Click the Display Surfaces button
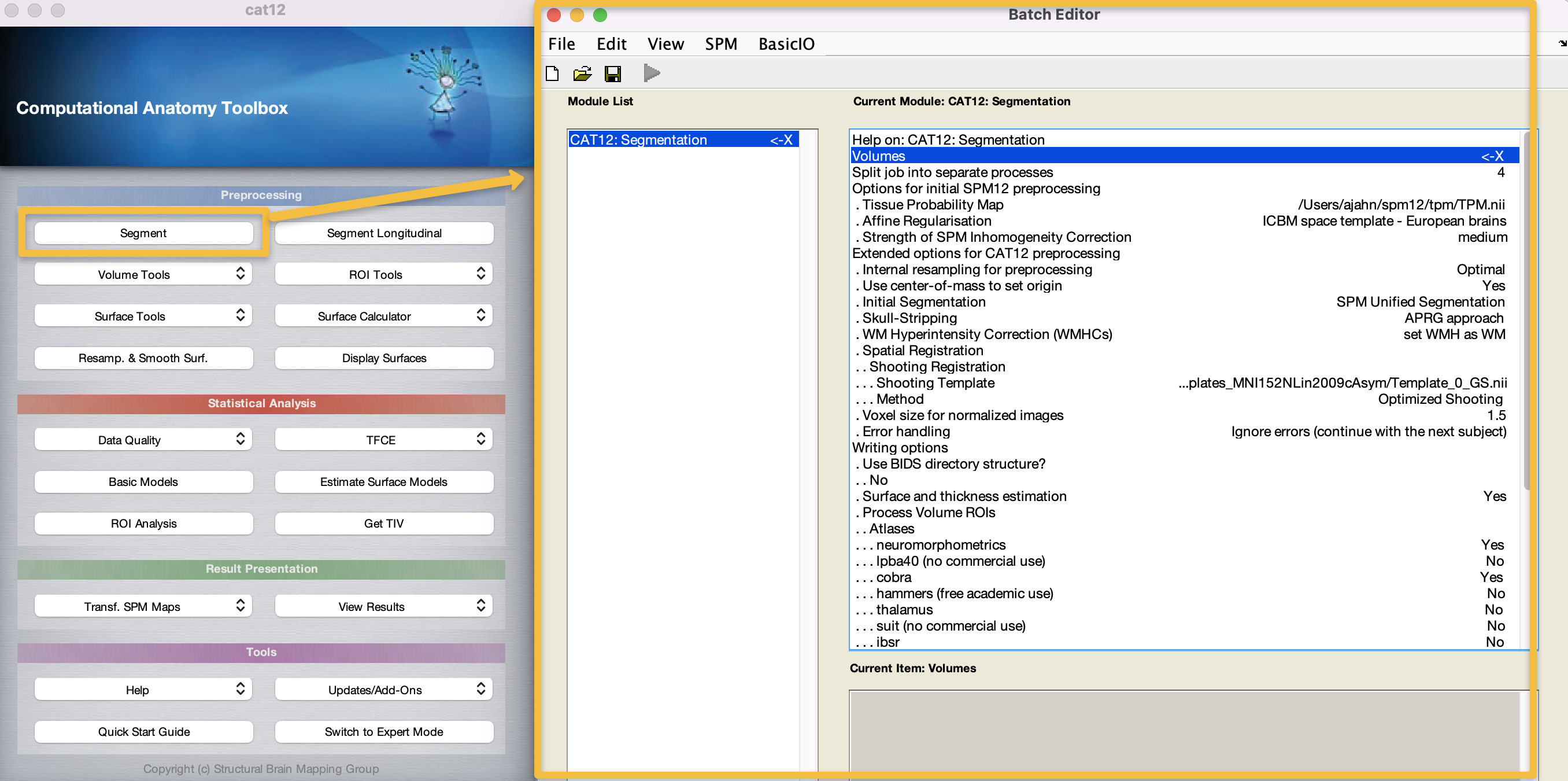This screenshot has width=1568, height=781. (384, 358)
